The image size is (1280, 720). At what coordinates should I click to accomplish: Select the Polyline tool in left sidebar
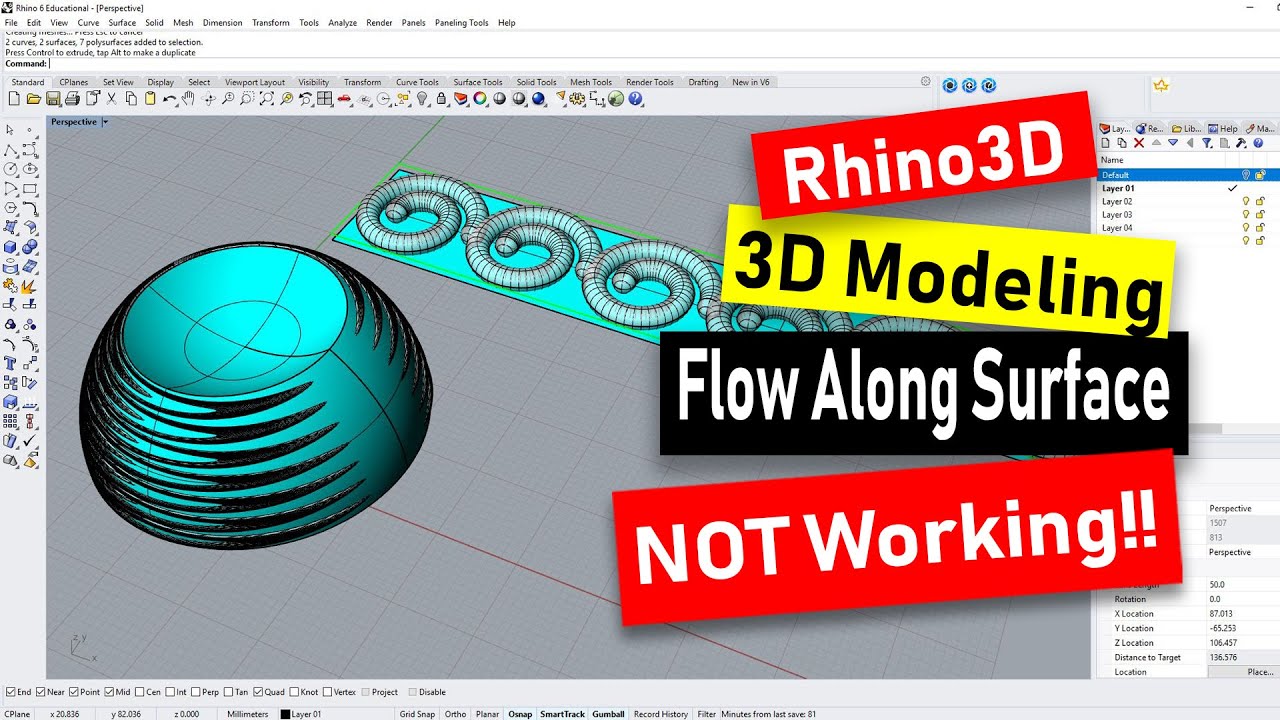[x=10, y=150]
